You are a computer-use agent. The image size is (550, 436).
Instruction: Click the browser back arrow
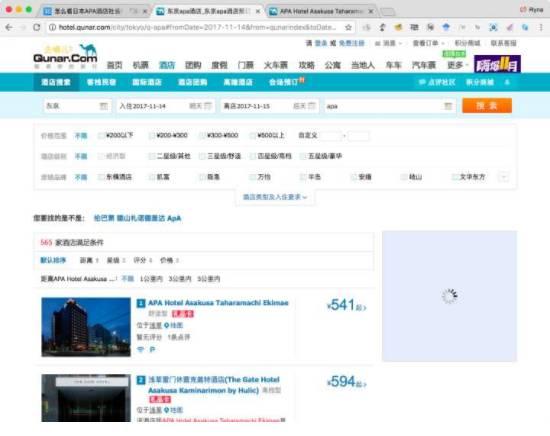tap(9, 27)
